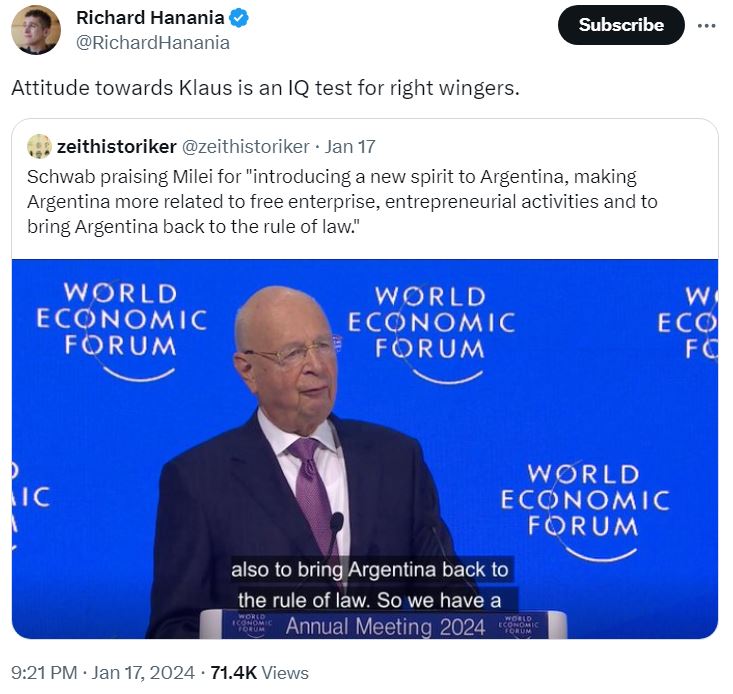Screen dimensions: 733x694
Task: Open the quoted tweet text about Schwab praising Milei
Action: pyautogui.click(x=342, y=202)
